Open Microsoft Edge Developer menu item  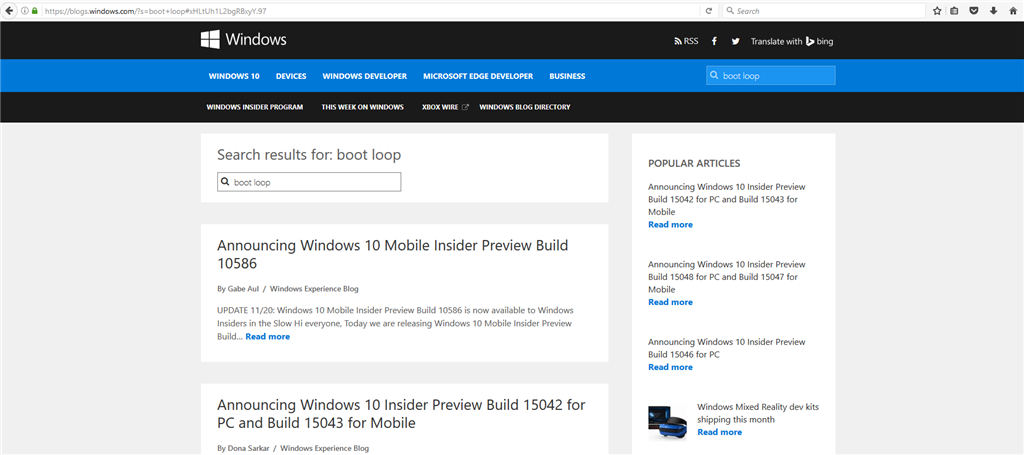click(478, 76)
